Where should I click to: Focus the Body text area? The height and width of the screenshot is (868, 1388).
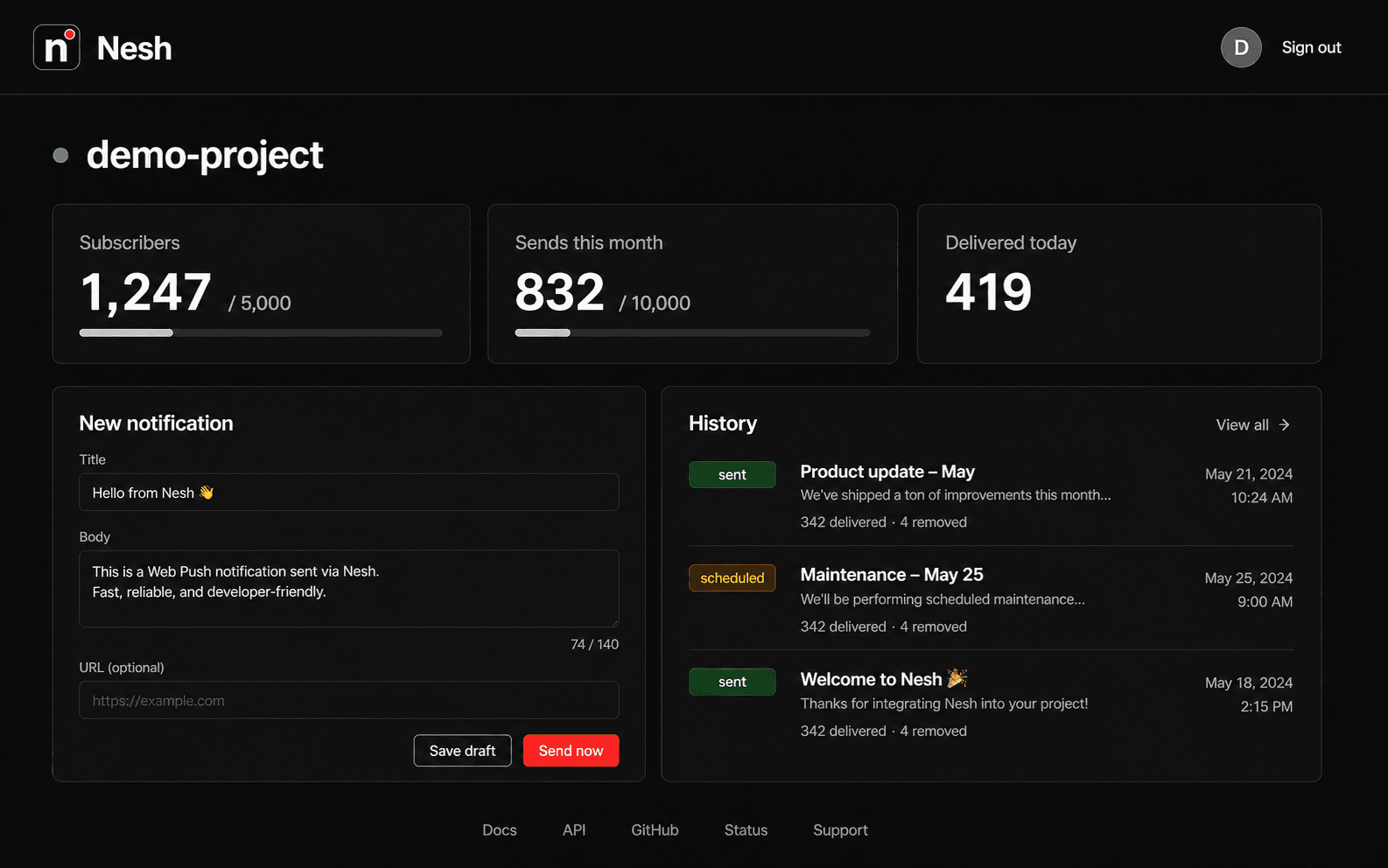click(349, 588)
